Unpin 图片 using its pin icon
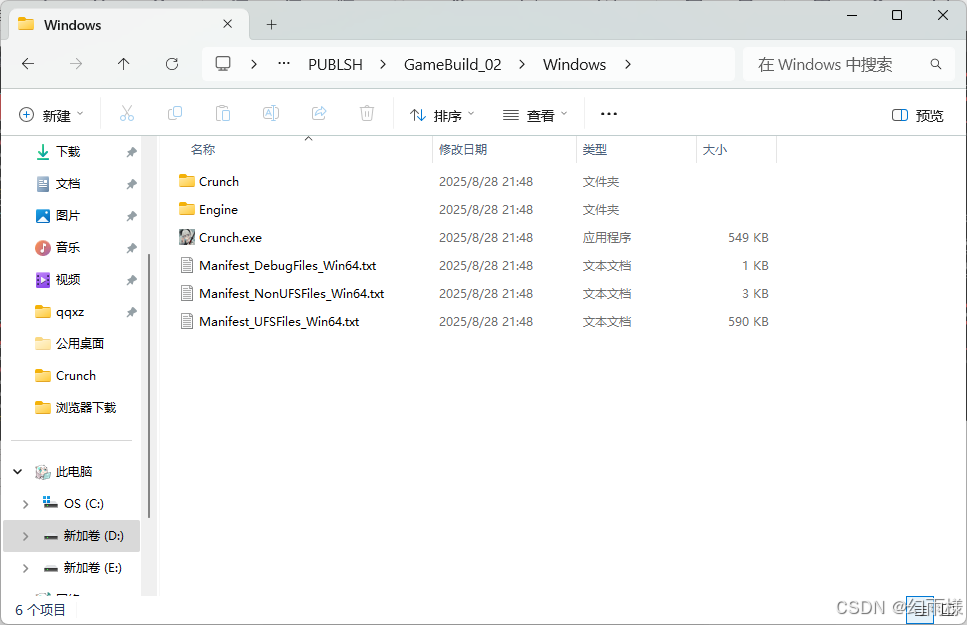 131,216
